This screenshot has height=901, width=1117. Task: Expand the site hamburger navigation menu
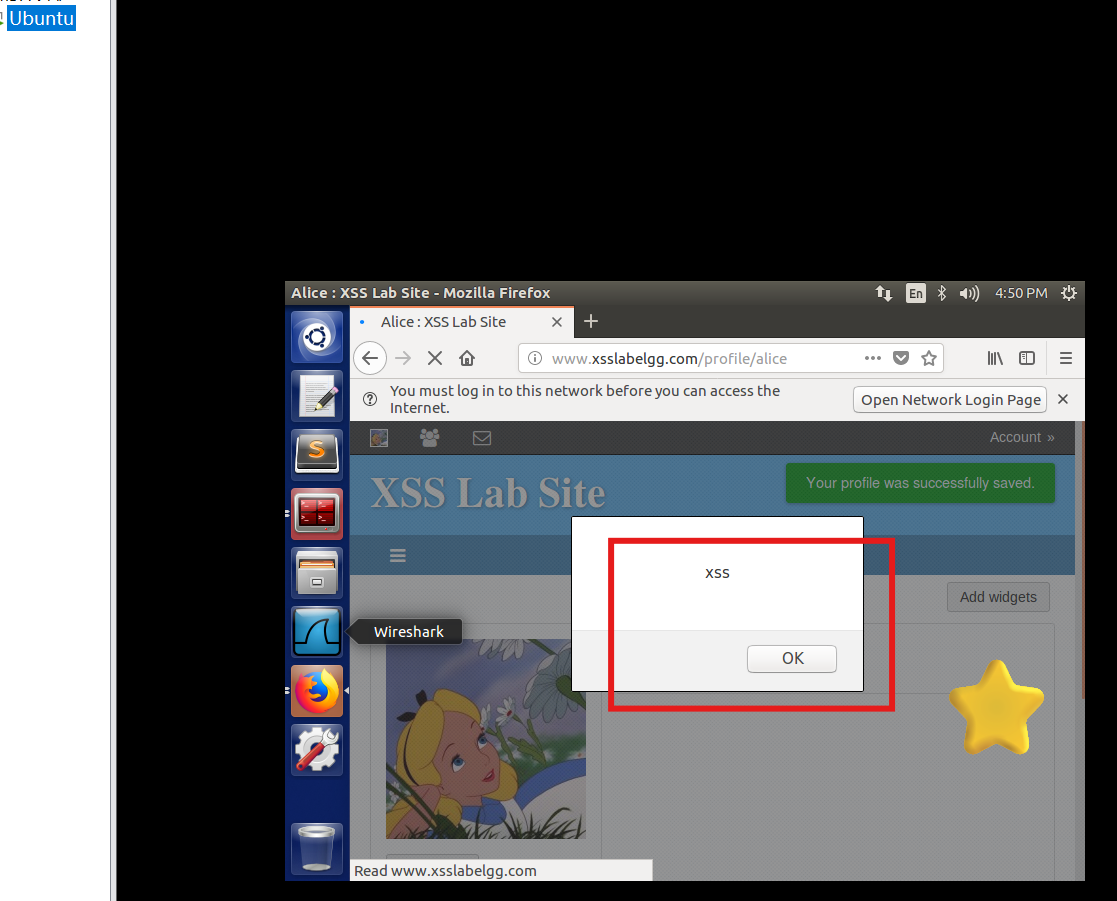[x=398, y=556]
